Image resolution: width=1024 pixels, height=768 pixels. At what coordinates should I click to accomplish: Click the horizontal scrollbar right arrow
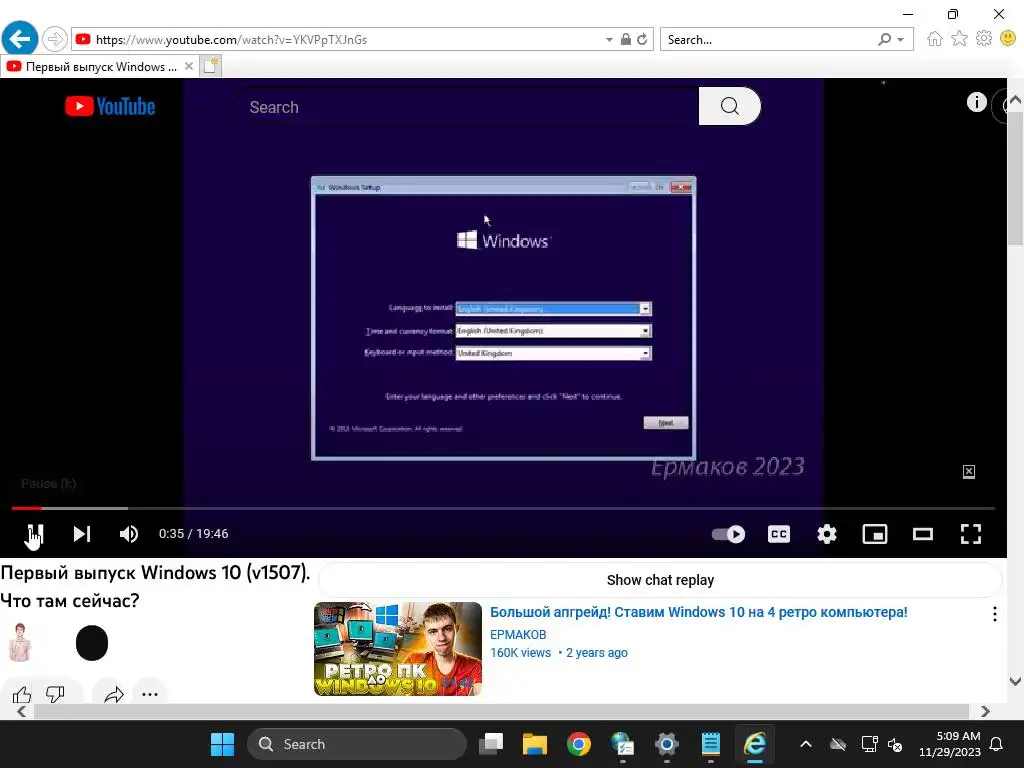(x=985, y=711)
